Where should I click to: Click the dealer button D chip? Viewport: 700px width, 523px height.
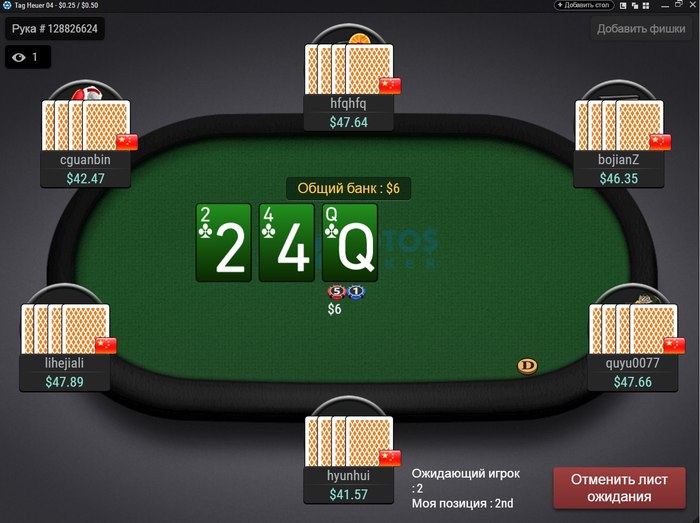[x=527, y=366]
